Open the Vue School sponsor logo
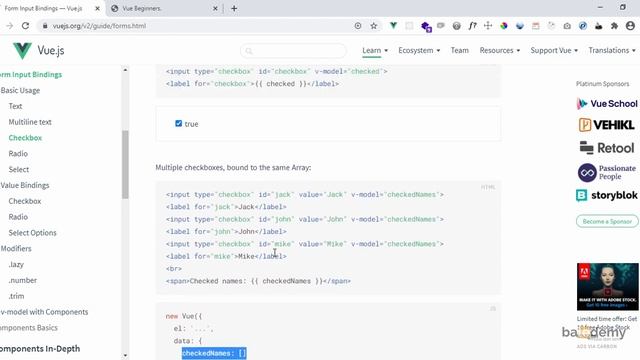 [607, 104]
